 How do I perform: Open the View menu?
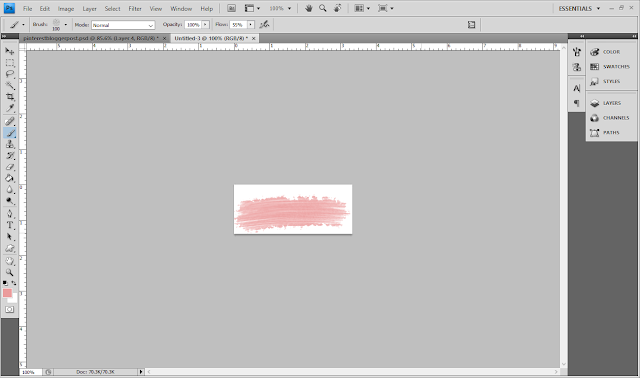pos(156,9)
